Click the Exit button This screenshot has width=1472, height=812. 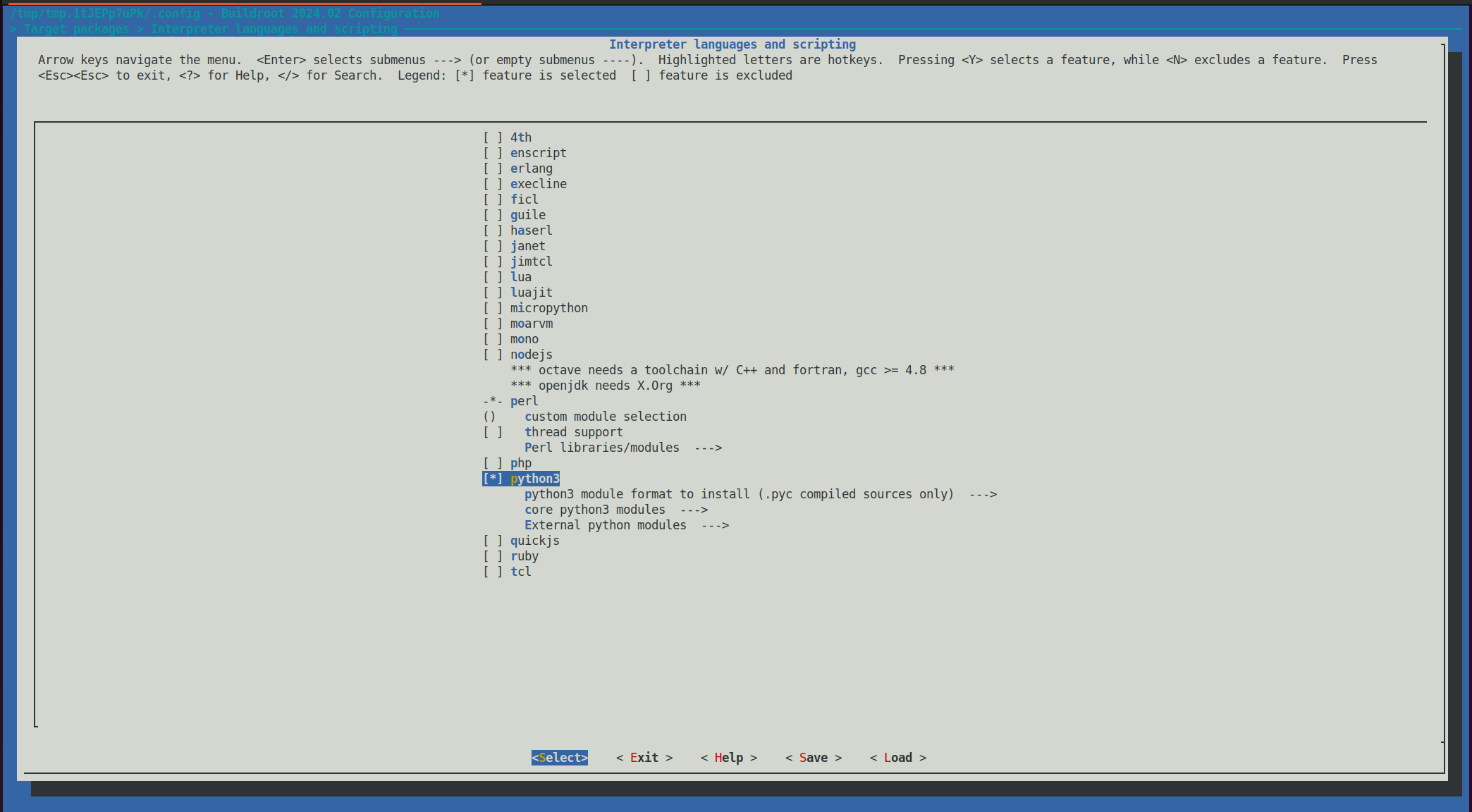(x=644, y=758)
